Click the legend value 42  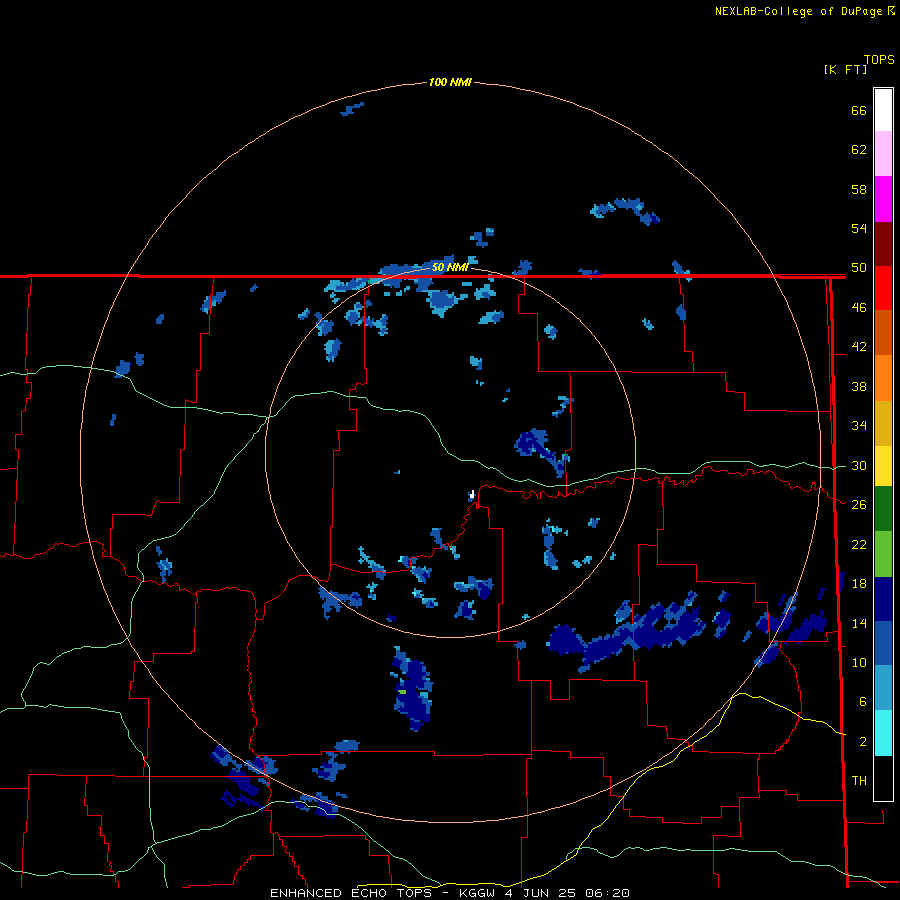(x=859, y=346)
